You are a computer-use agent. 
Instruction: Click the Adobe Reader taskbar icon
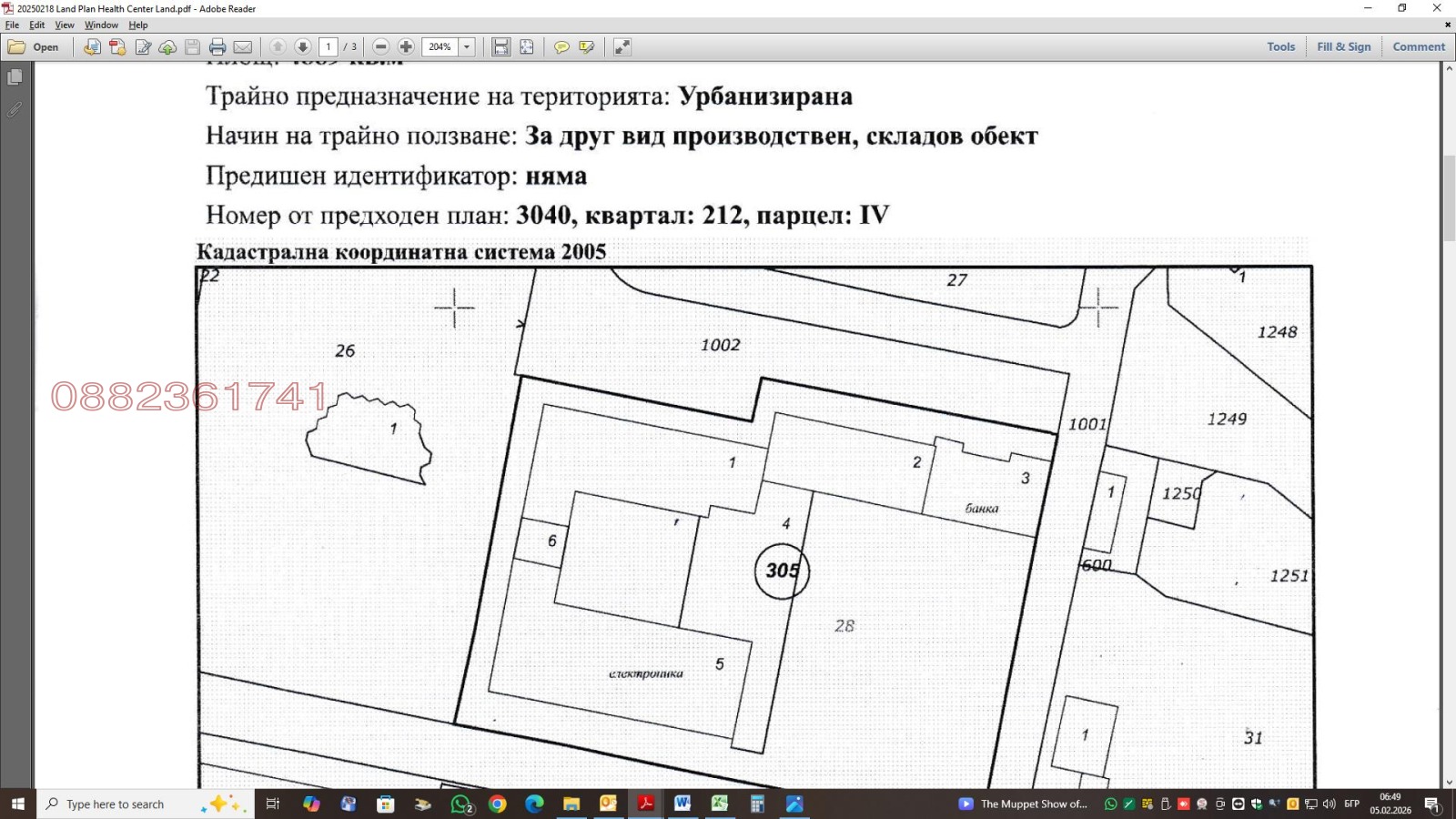coord(645,804)
